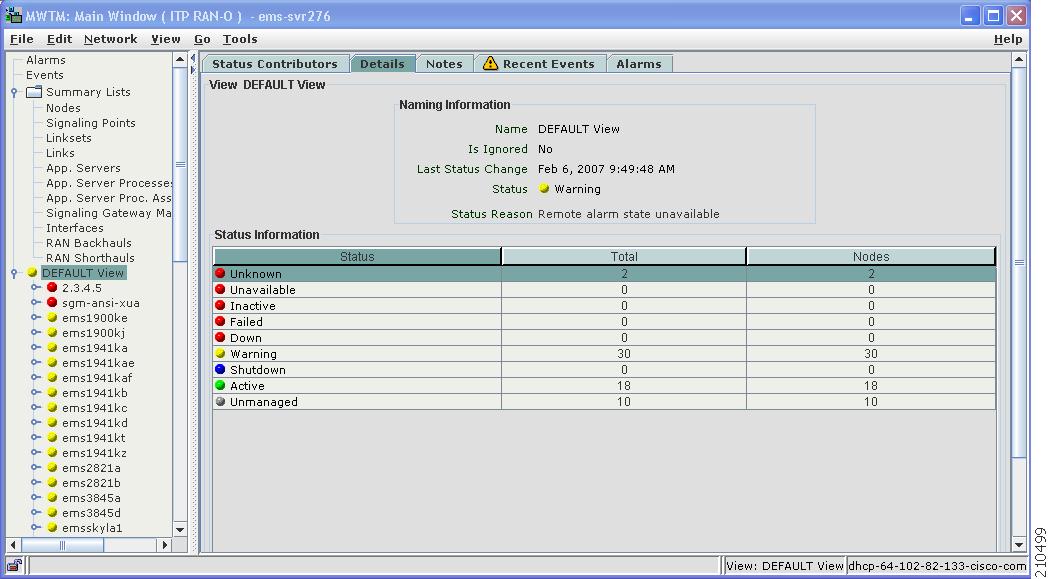Click the yellow status ball beside ems3845d
Viewport: 1048px width, 579px height.
click(52, 513)
